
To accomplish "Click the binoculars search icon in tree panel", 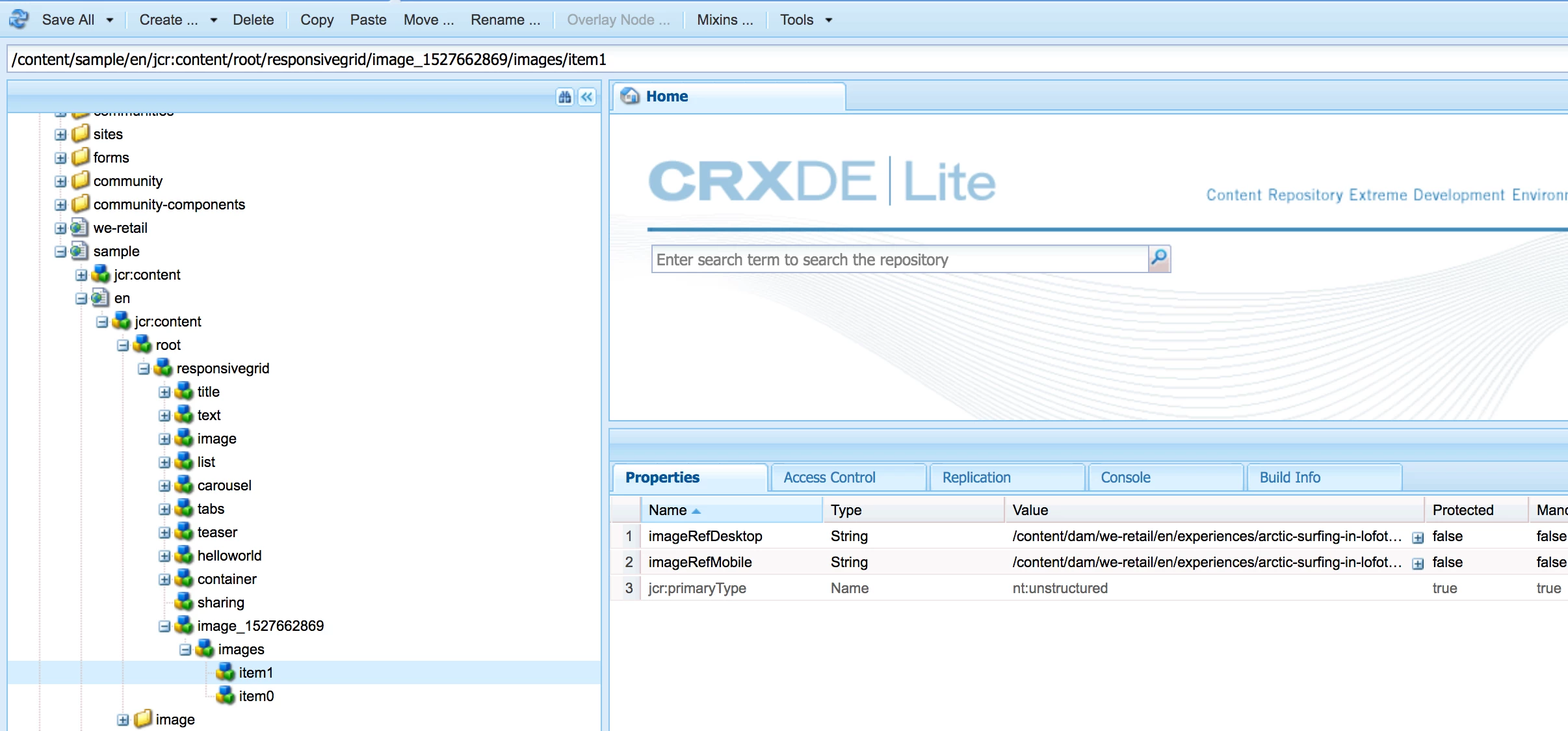I will pos(564,97).
